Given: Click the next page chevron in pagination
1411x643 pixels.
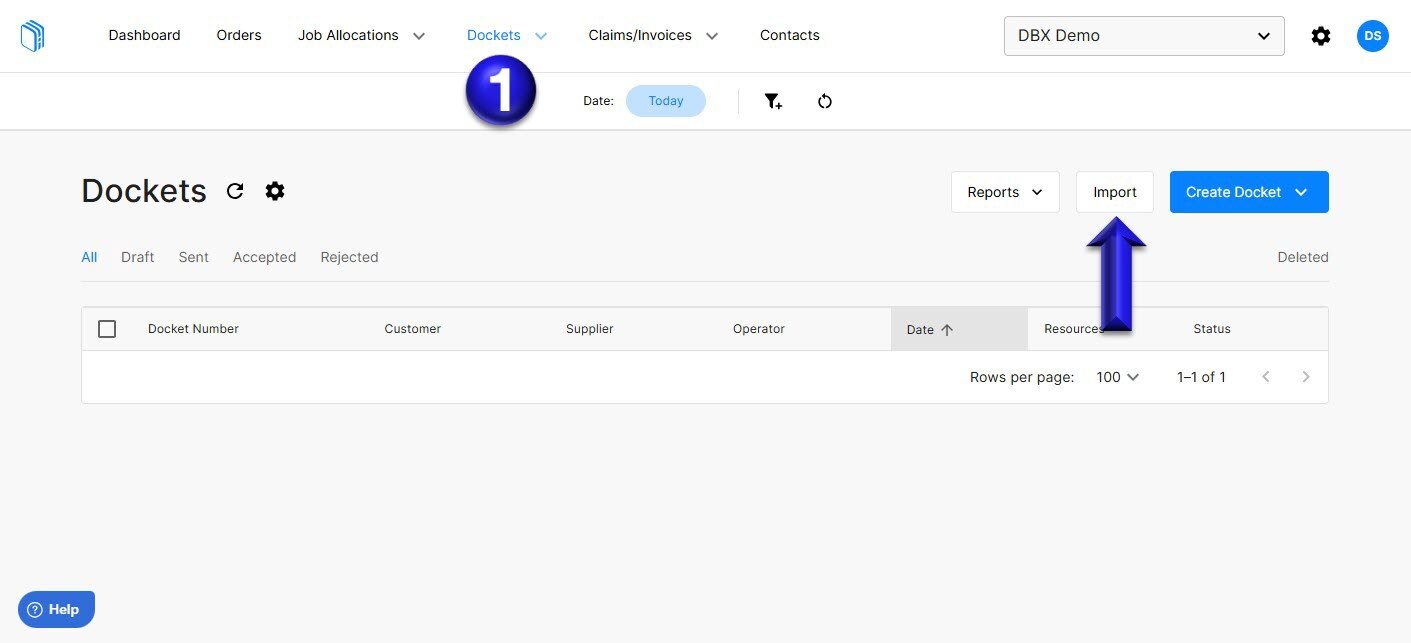Looking at the screenshot, I should [x=1306, y=377].
